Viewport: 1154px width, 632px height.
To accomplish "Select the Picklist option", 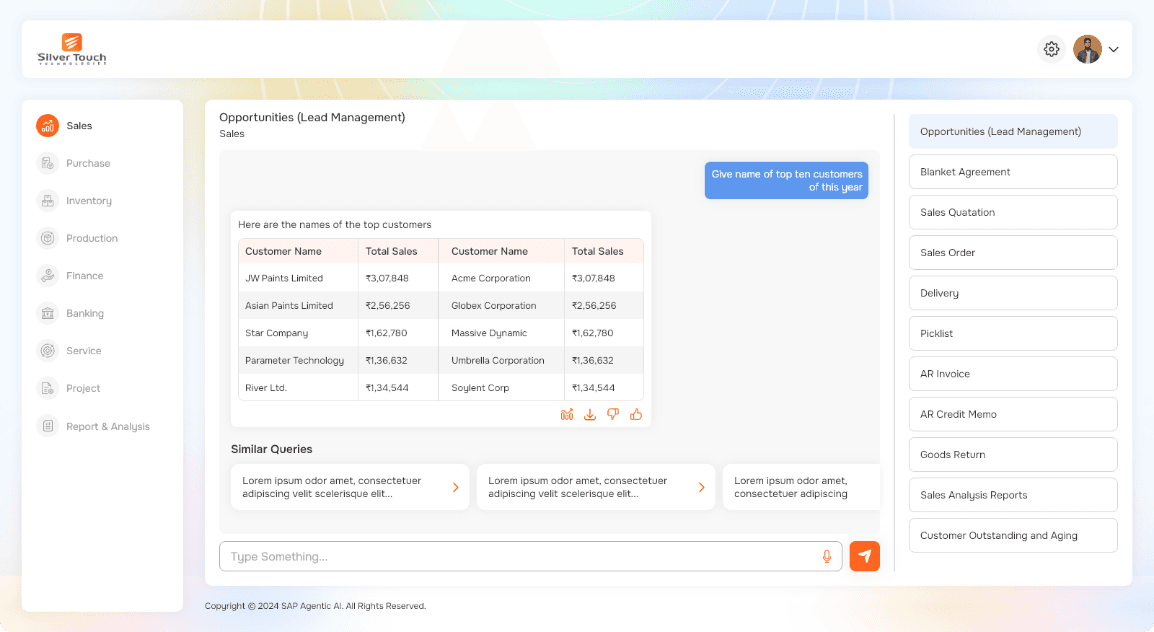I will 1013,333.
